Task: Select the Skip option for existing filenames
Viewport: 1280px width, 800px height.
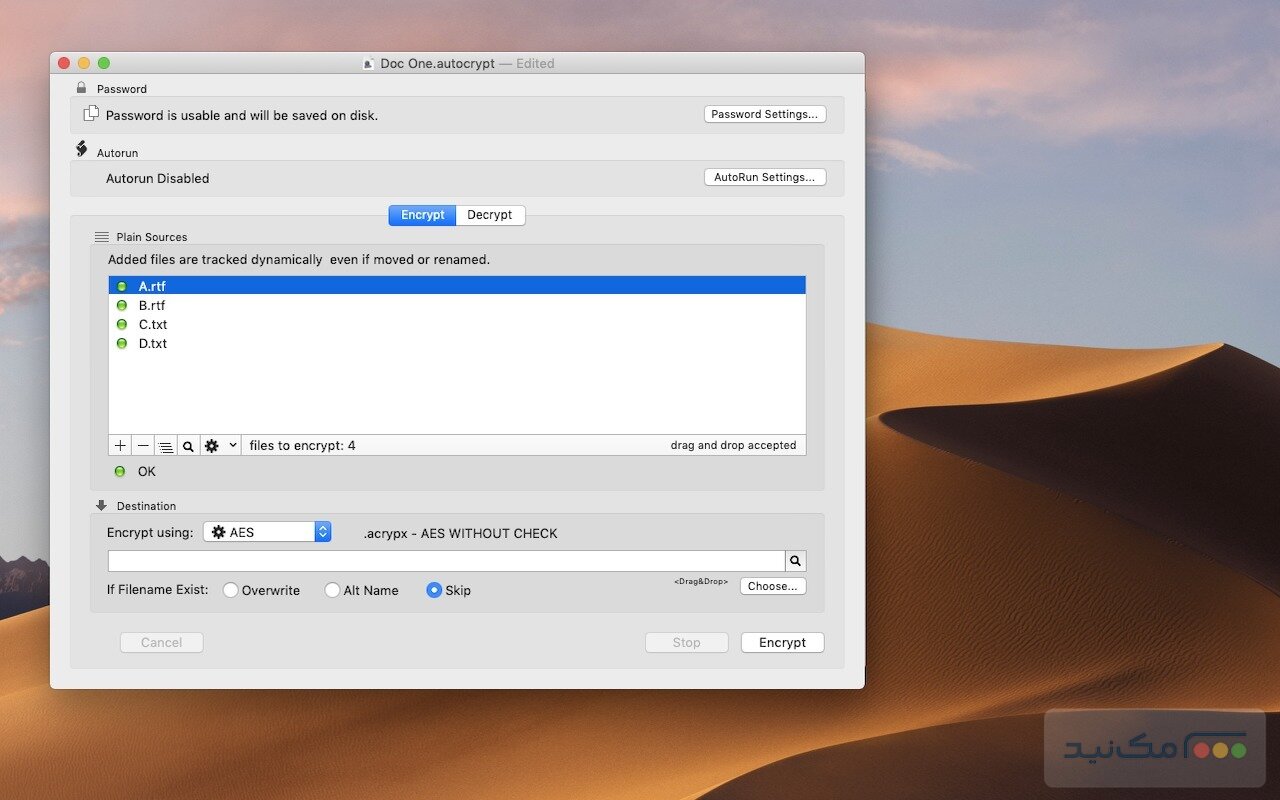Action: pyautogui.click(x=434, y=590)
